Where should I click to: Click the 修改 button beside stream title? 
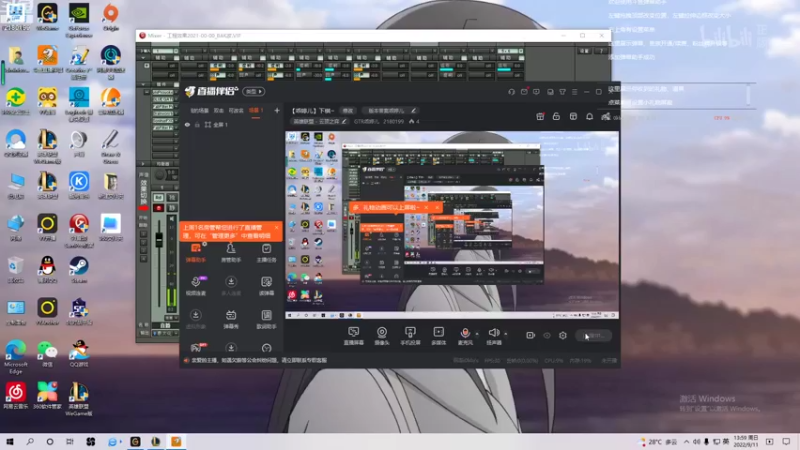pyautogui.click(x=347, y=111)
